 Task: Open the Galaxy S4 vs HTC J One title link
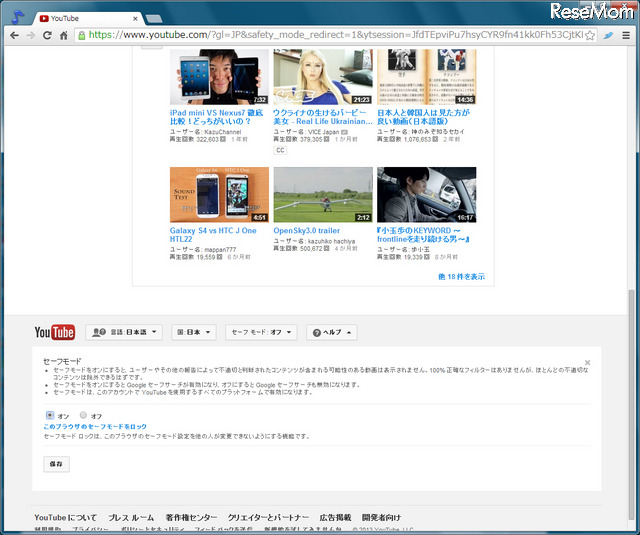(x=213, y=231)
